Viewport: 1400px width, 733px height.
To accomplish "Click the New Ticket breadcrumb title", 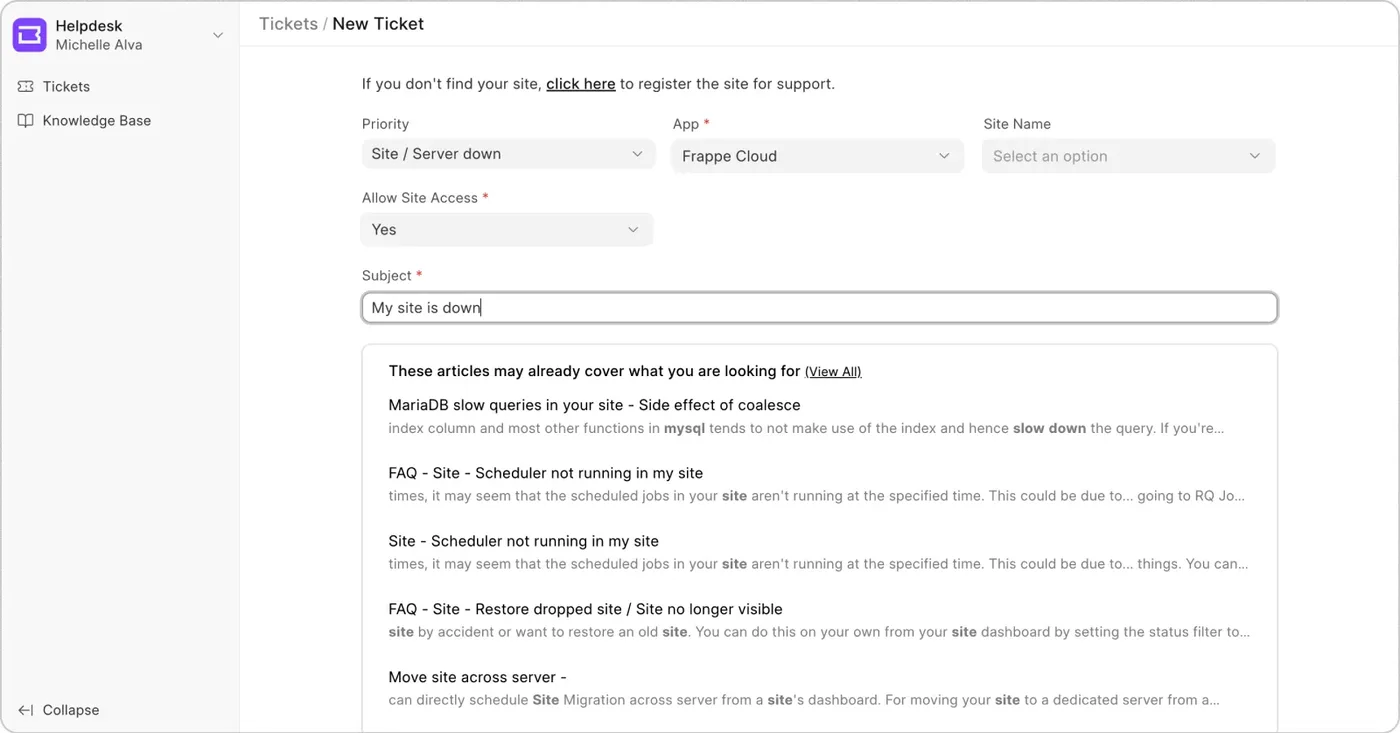I will (378, 24).
